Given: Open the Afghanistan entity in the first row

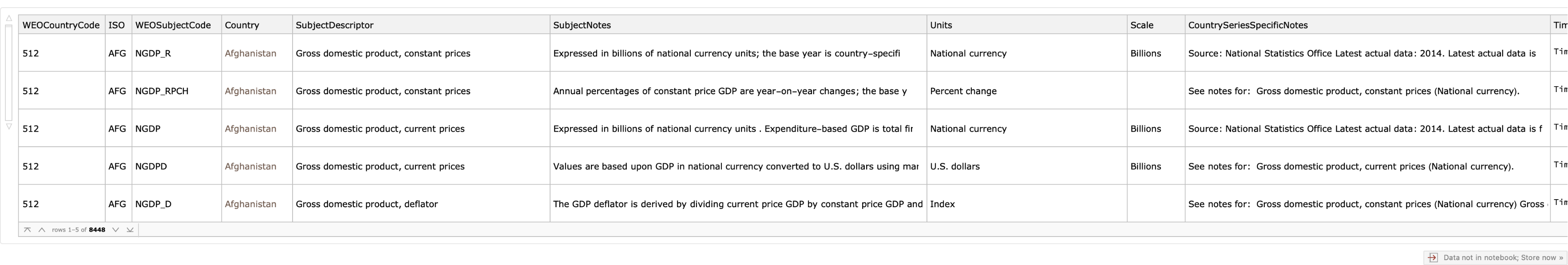Looking at the screenshot, I should point(250,54).
